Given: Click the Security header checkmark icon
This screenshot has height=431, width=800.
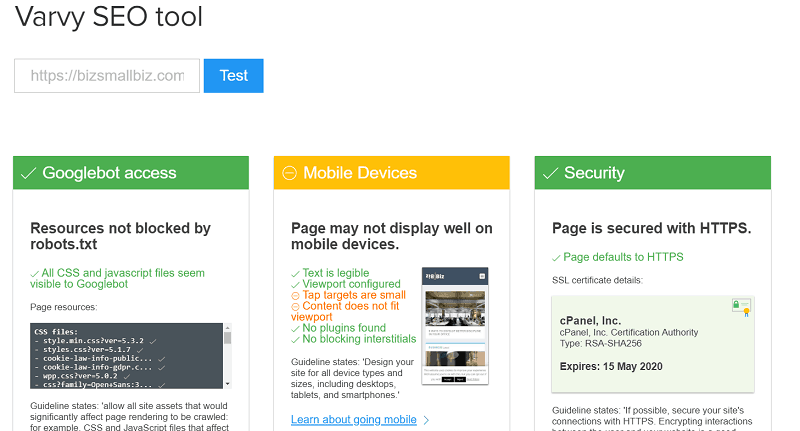Looking at the screenshot, I should [550, 173].
